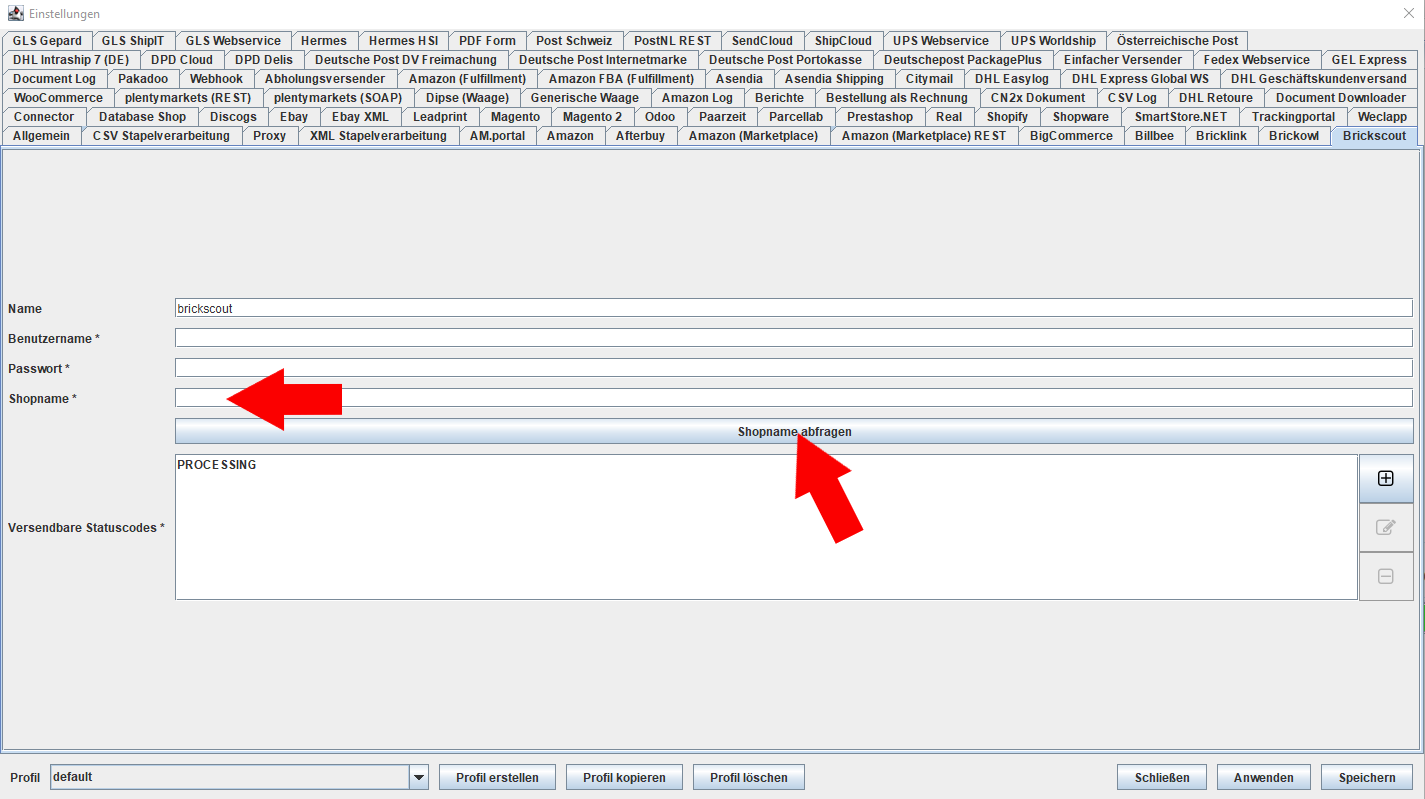Select PROCESSING entry in status codes list
Viewport: 1425px width, 799px height.
pos(217,465)
